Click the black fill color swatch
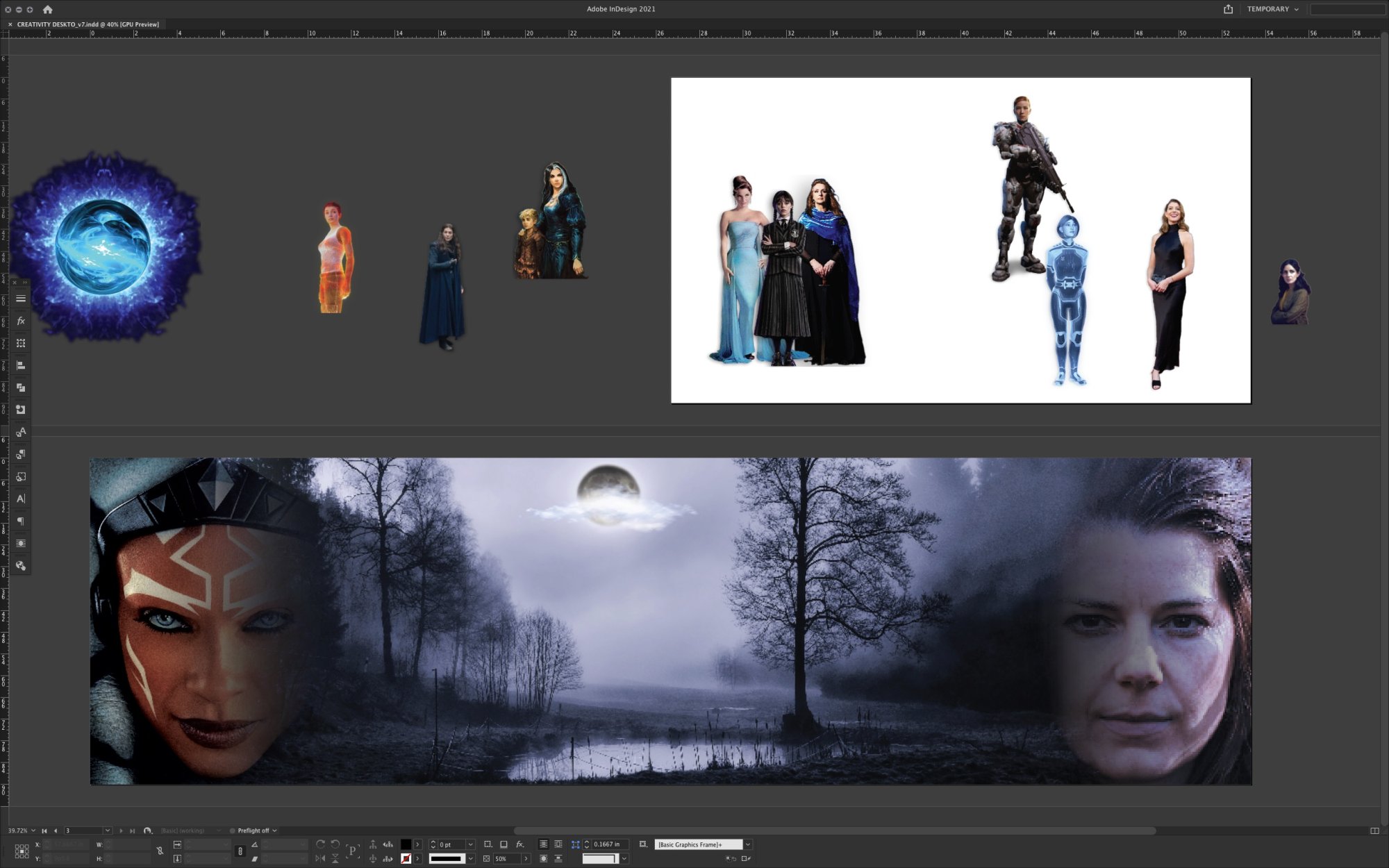 (x=406, y=844)
